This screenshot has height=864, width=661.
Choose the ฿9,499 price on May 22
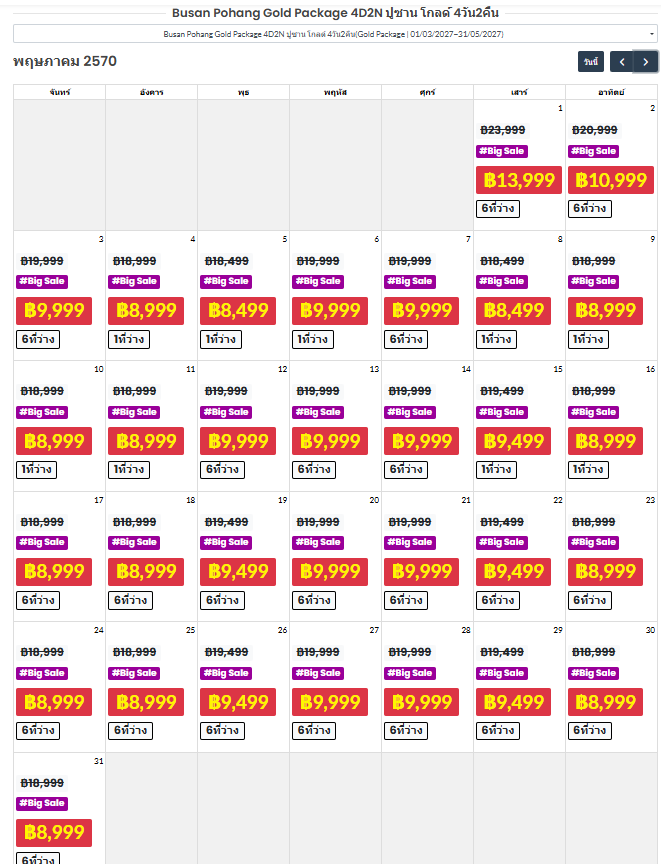(x=513, y=571)
